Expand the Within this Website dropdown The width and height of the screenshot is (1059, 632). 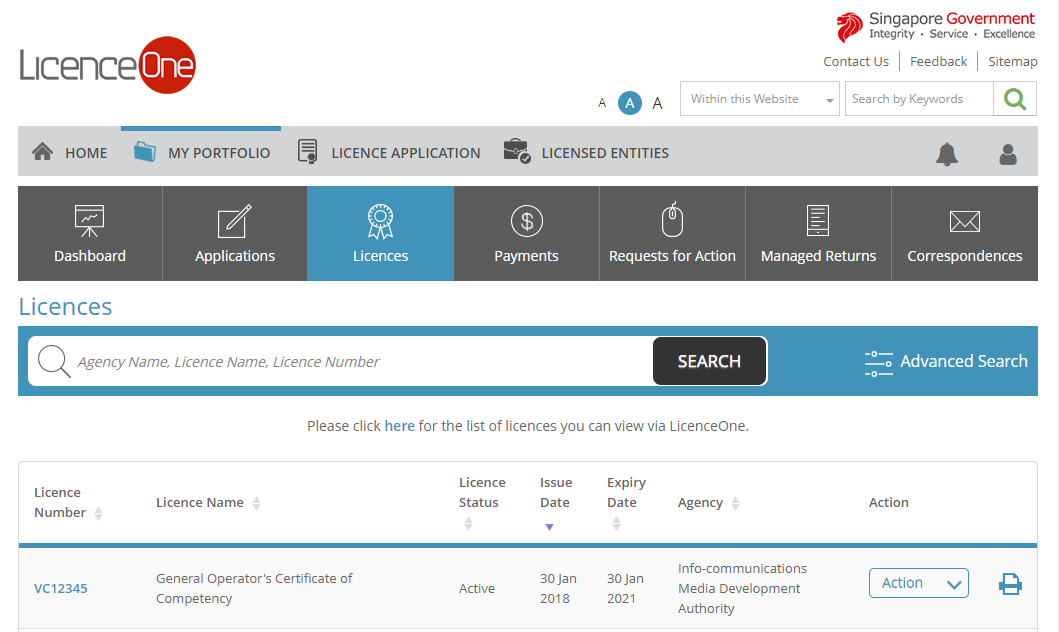759,99
